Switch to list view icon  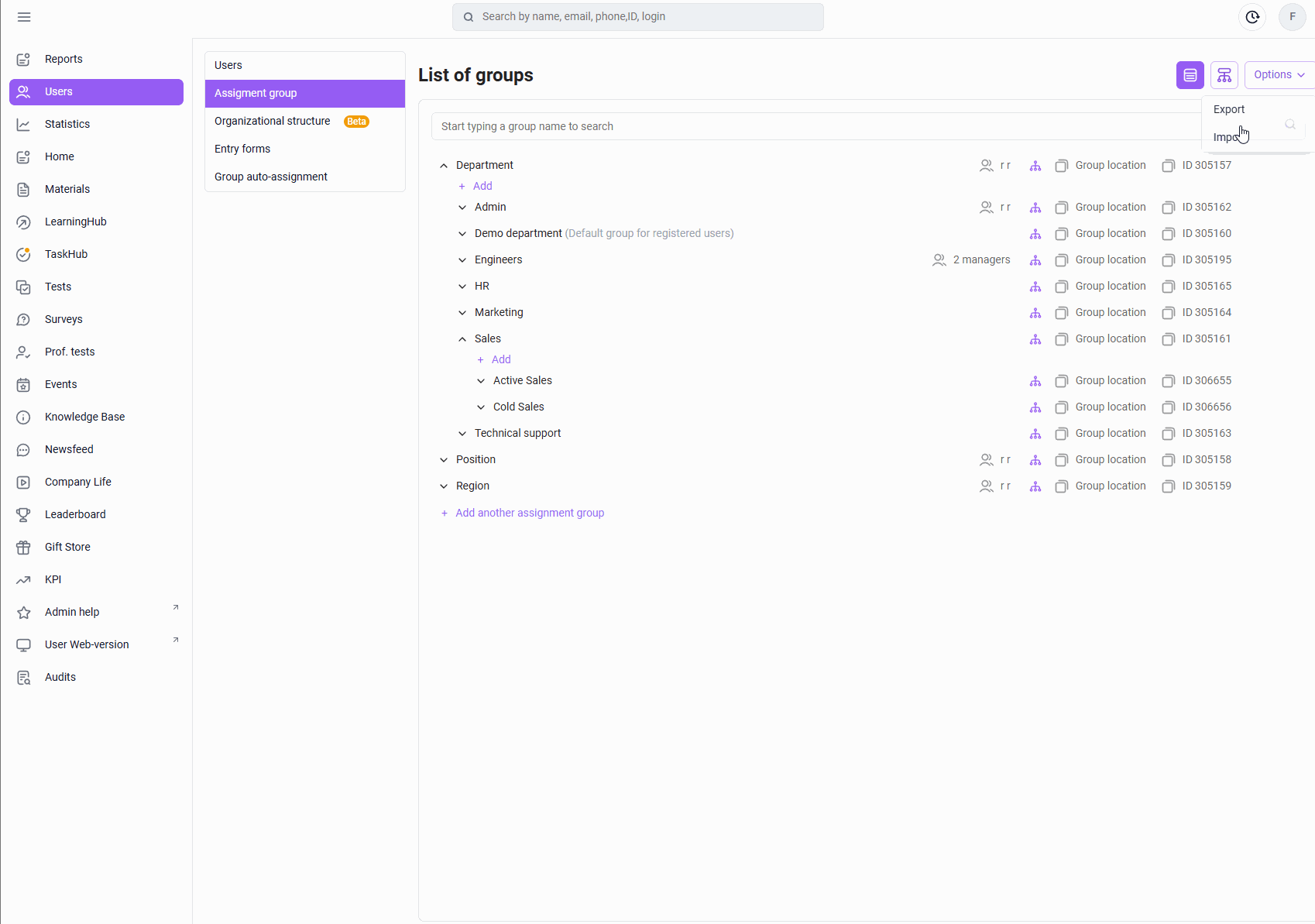1190,75
